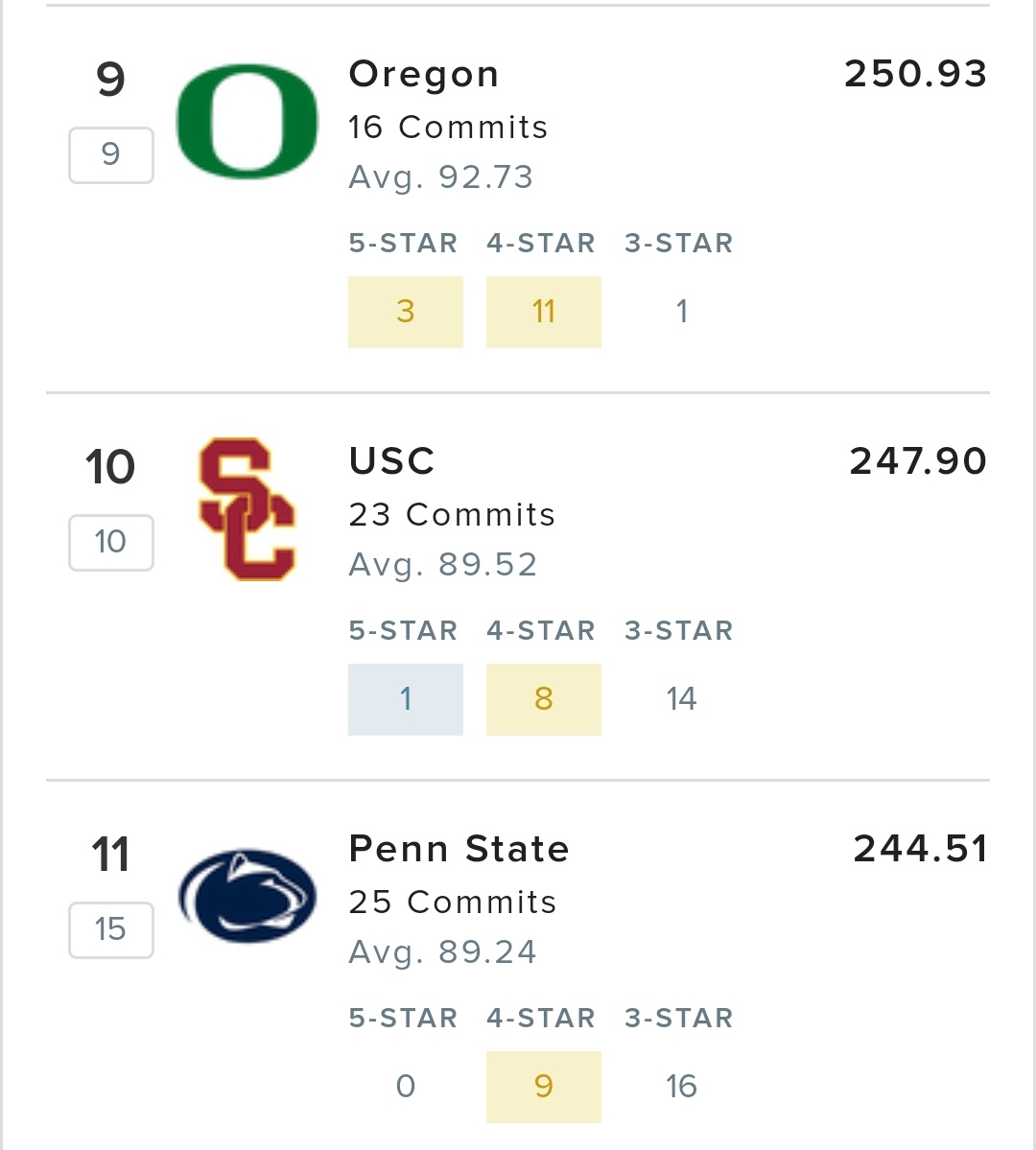
Task: View Penn State's 25 Commits list
Action: [453, 902]
